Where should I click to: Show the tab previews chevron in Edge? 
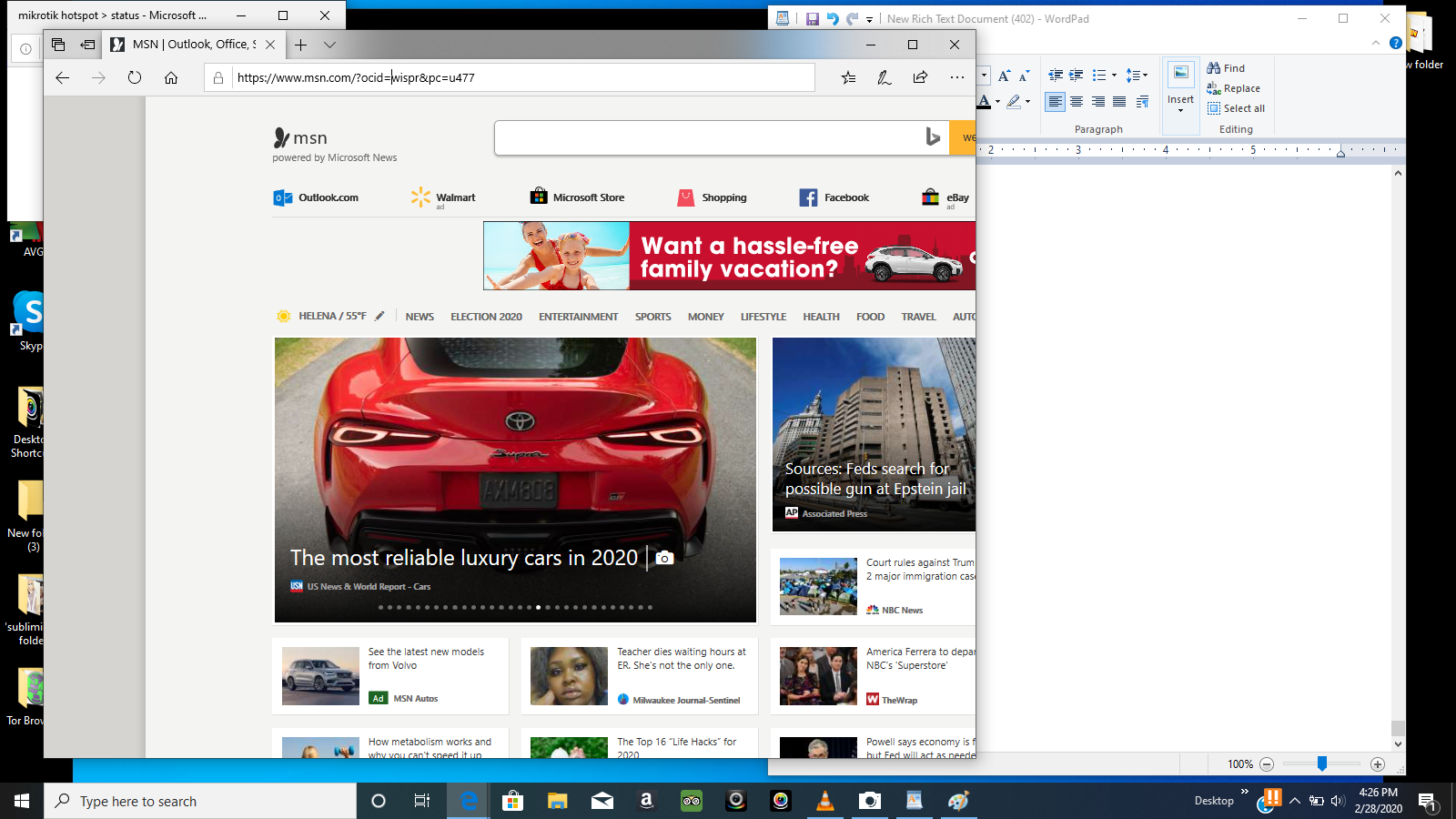pos(329,45)
